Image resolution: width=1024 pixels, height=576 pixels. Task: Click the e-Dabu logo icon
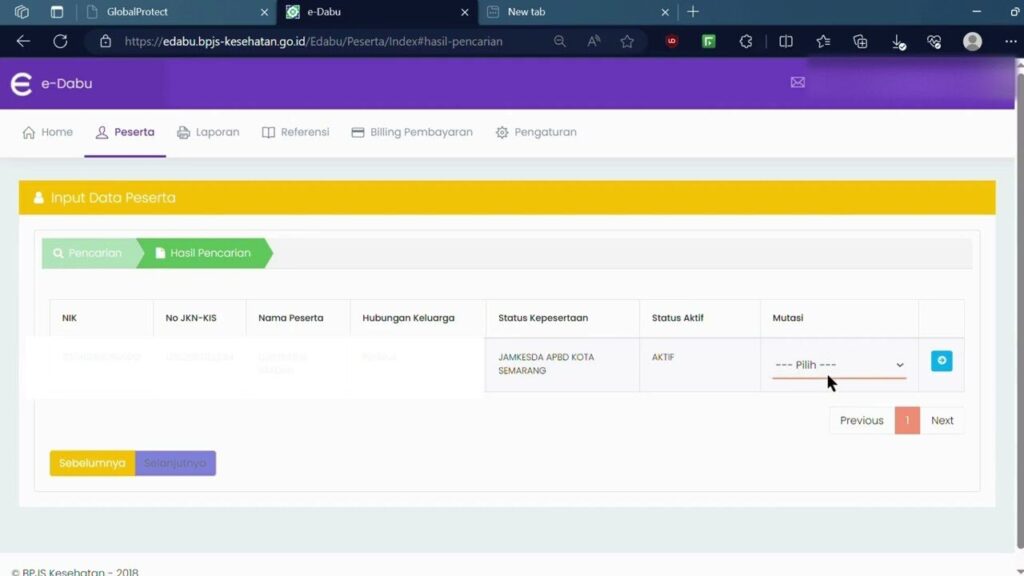(x=21, y=84)
